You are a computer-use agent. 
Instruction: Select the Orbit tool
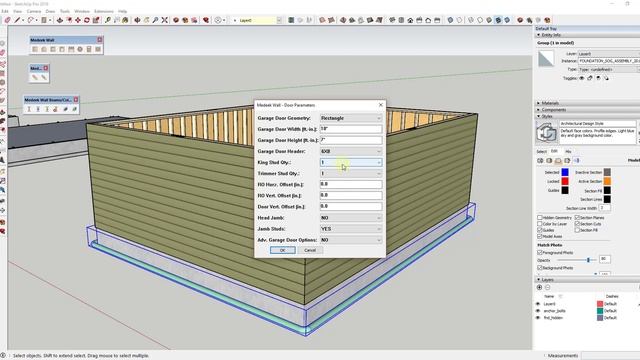[x=137, y=20]
